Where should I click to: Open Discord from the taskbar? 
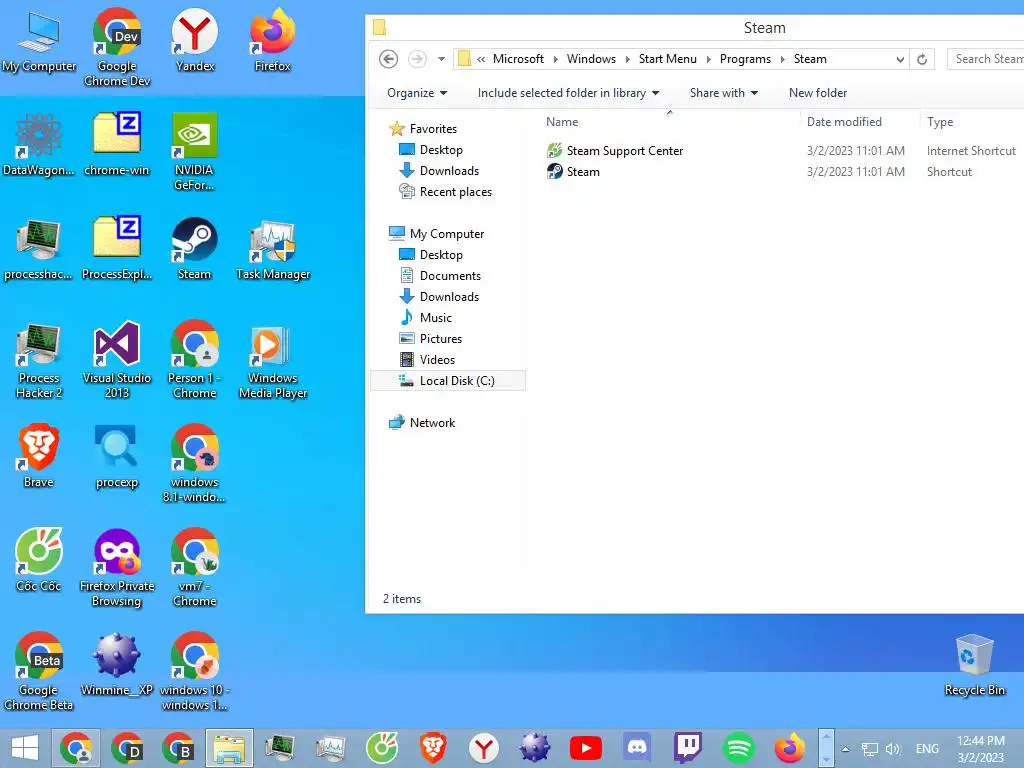click(x=637, y=748)
